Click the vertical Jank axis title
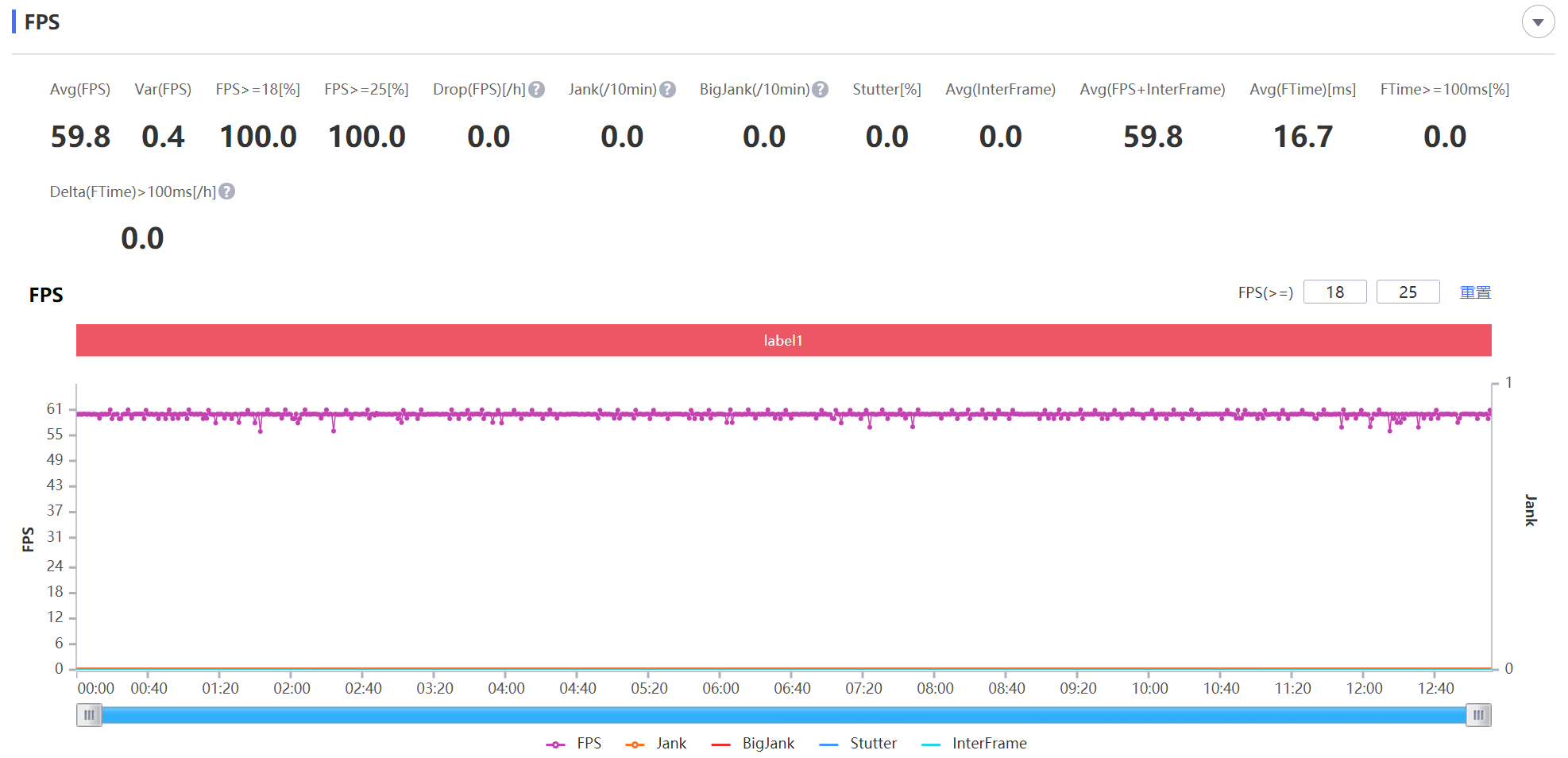The image size is (1568, 758). tap(1531, 510)
